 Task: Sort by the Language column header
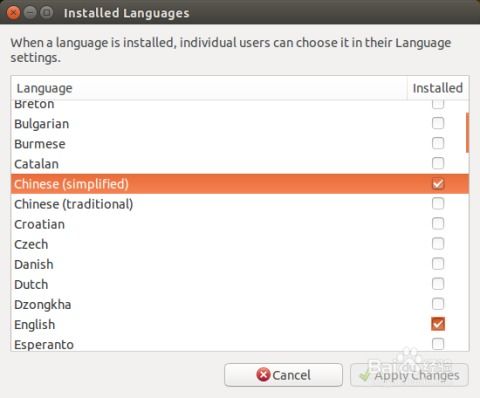coord(209,88)
